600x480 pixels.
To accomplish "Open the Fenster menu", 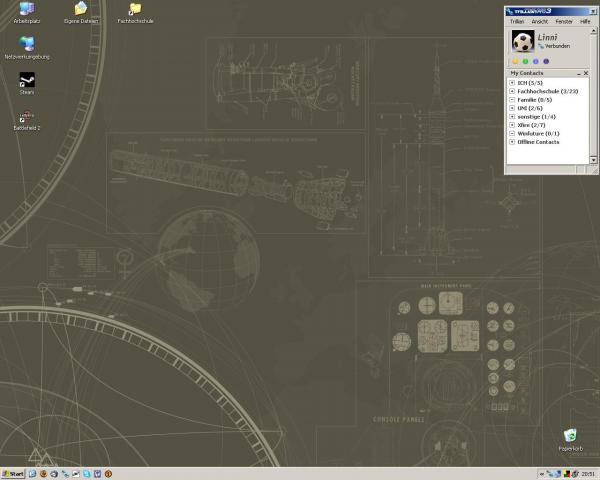I will point(564,21).
